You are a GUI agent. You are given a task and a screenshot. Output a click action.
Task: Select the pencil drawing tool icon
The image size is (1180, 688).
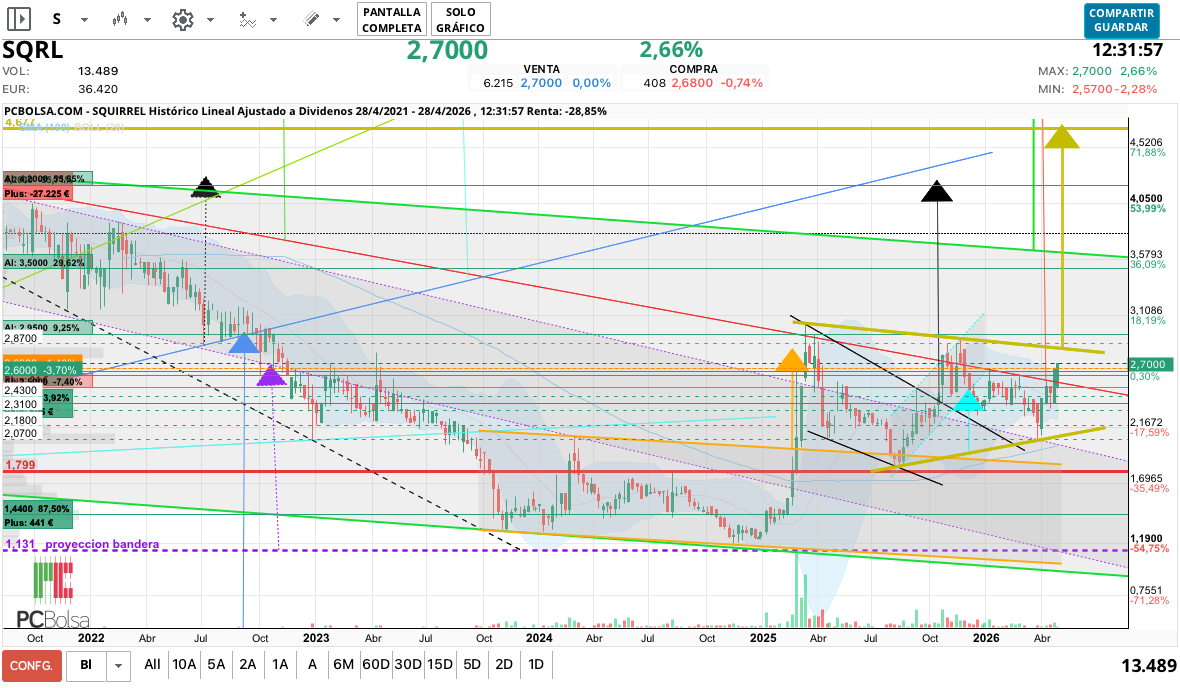point(311,19)
